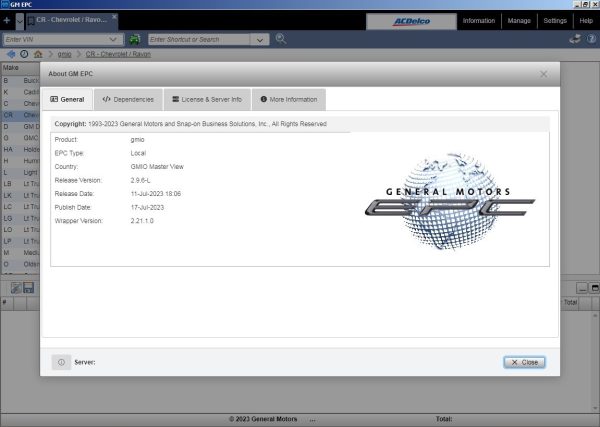Viewport: 600px width, 427px height.
Task: Open the Settings menu
Action: [x=555, y=21]
